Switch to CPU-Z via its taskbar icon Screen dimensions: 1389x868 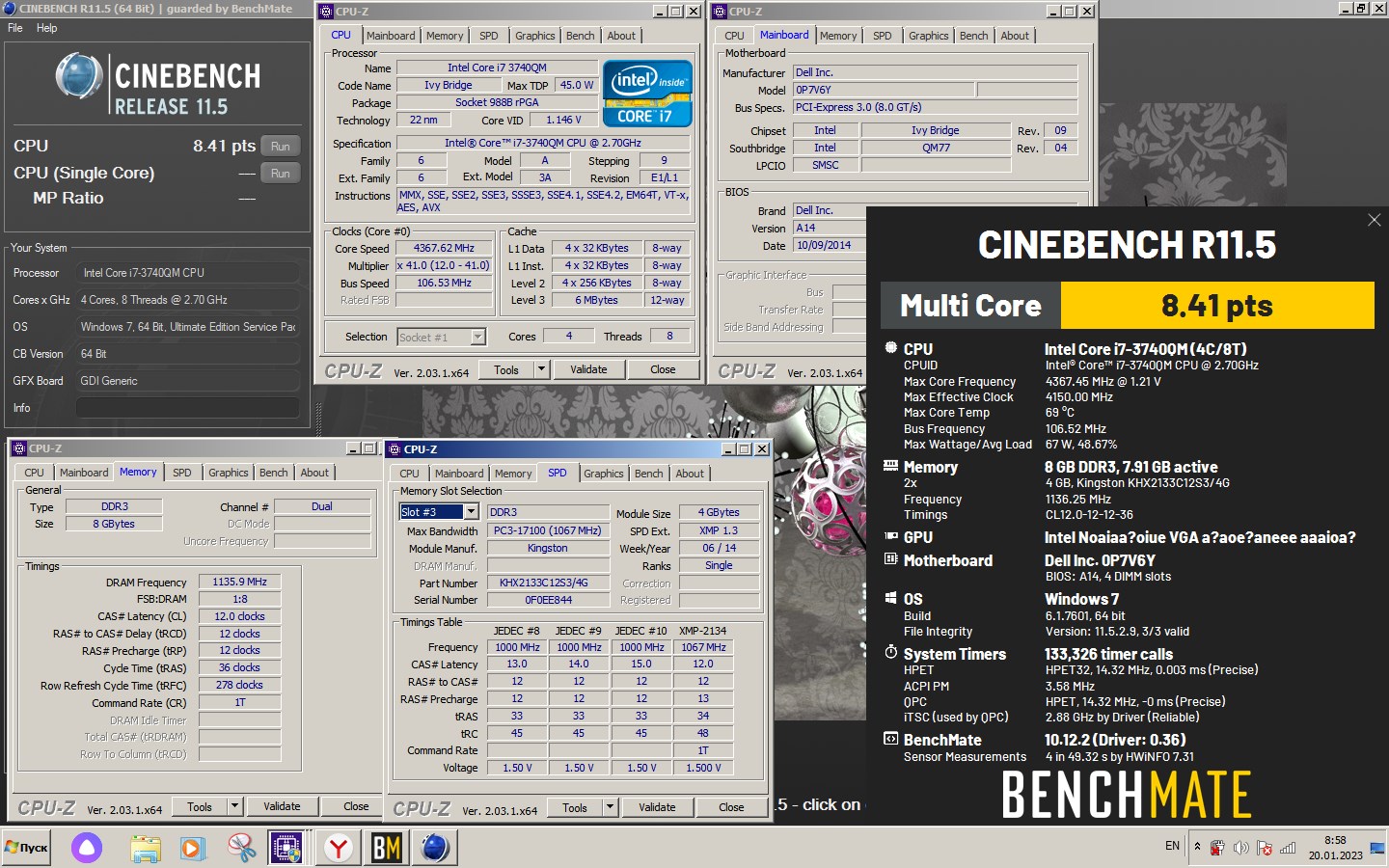[286, 848]
